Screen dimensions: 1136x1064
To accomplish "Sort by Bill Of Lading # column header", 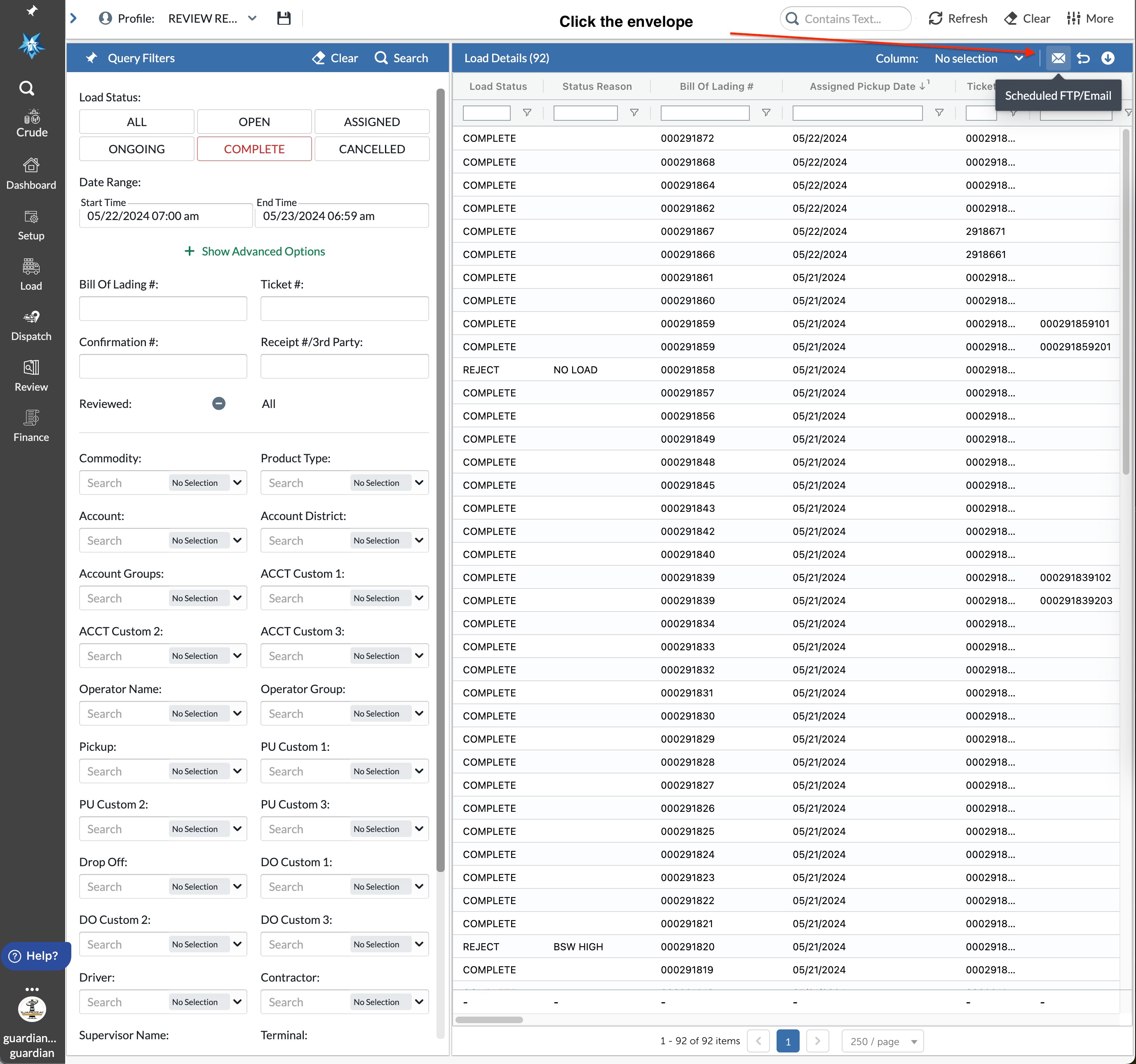I will 716,86.
